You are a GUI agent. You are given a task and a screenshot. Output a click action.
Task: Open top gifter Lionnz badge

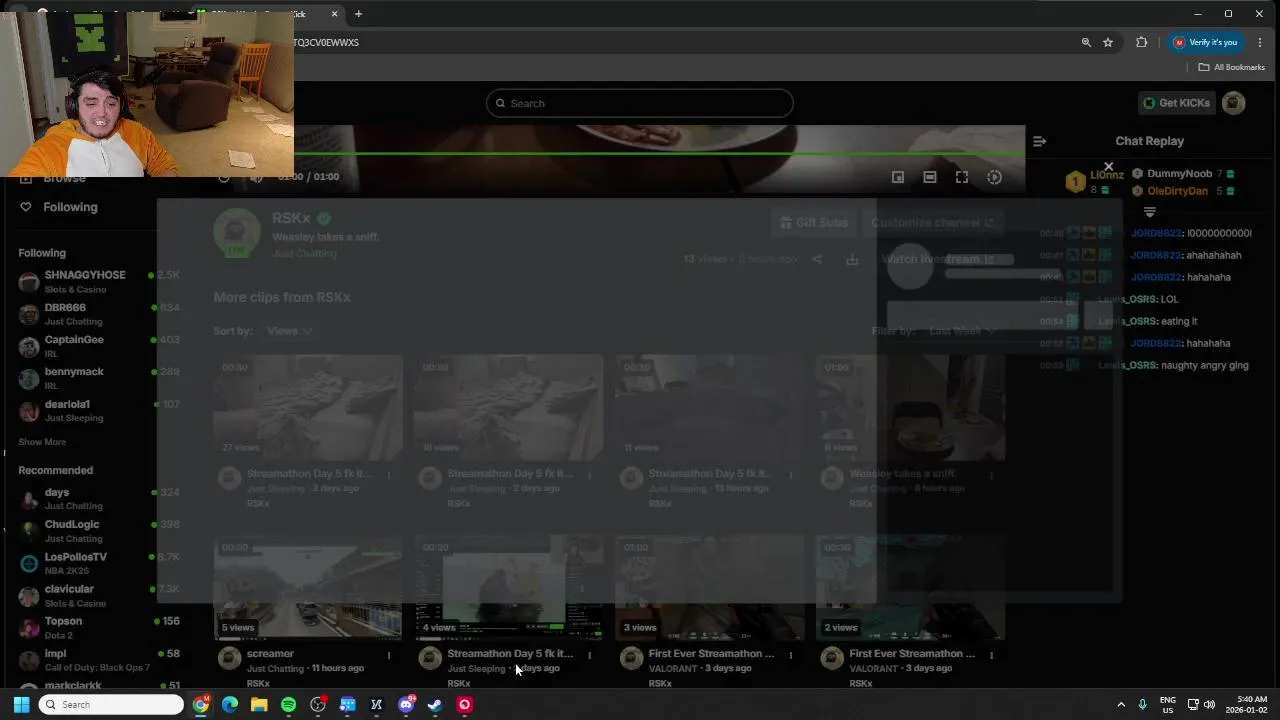(x=1075, y=181)
